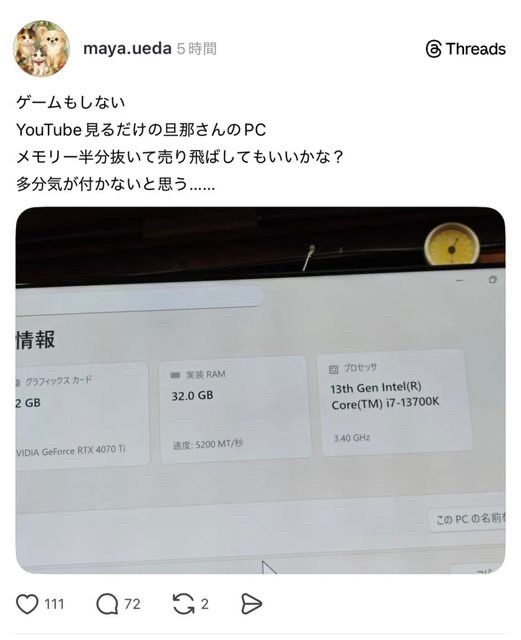This screenshot has height=640, width=521.
Task: Open the cat-and-dog profile avatar
Action: pyautogui.click(x=41, y=48)
